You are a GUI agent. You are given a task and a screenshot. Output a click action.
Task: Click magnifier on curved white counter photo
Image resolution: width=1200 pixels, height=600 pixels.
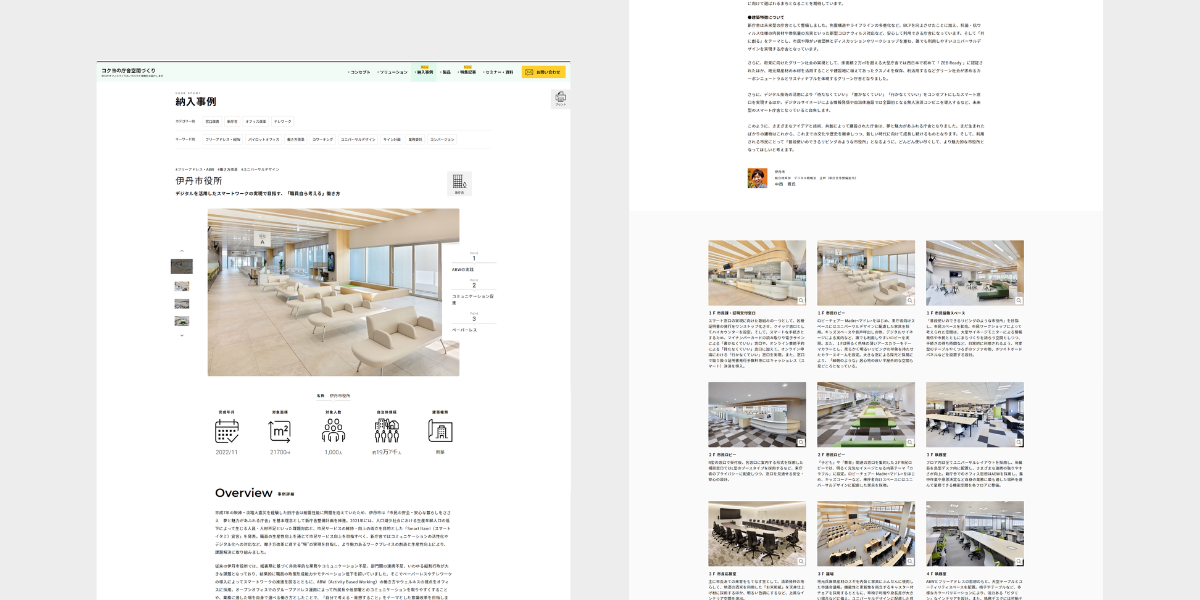point(801,300)
